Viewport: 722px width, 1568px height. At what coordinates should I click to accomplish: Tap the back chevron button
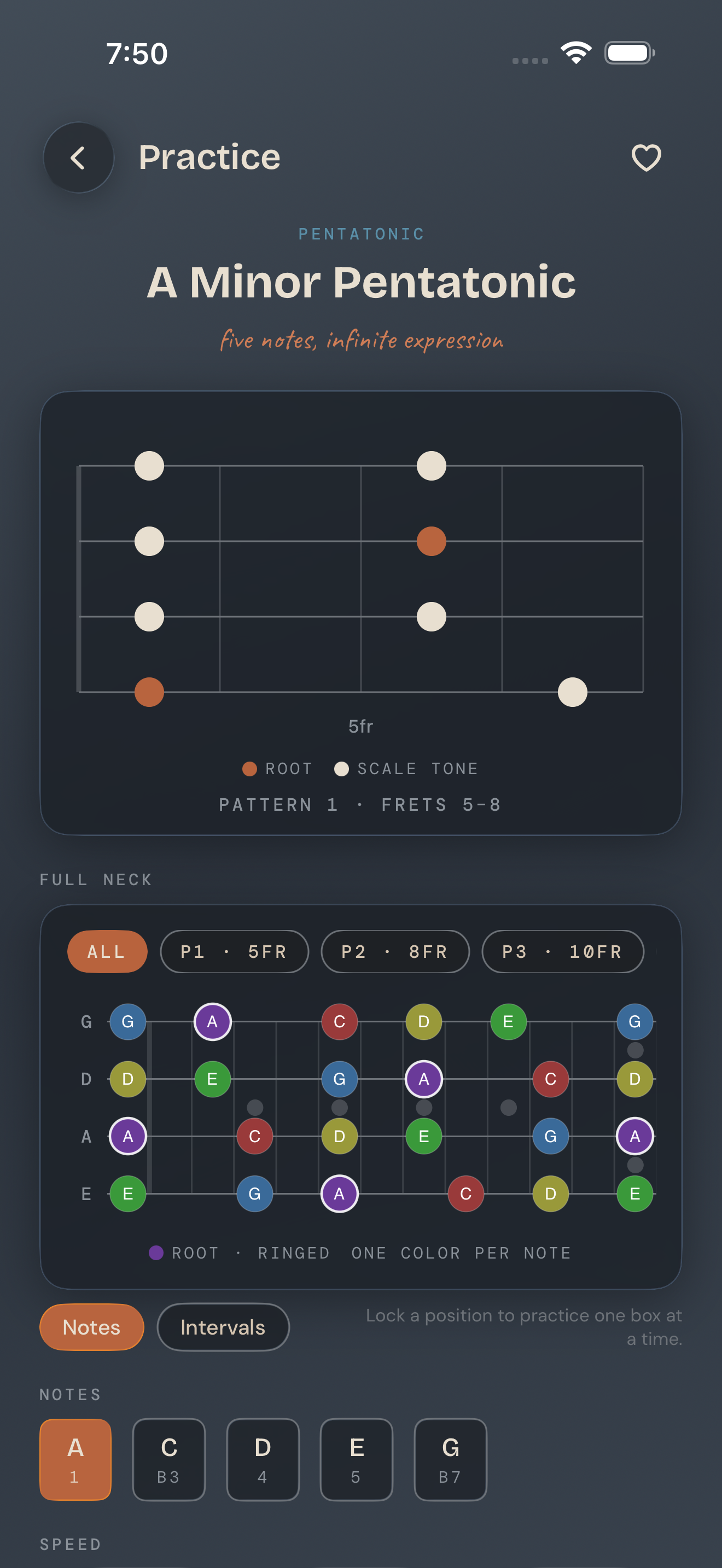(79, 157)
